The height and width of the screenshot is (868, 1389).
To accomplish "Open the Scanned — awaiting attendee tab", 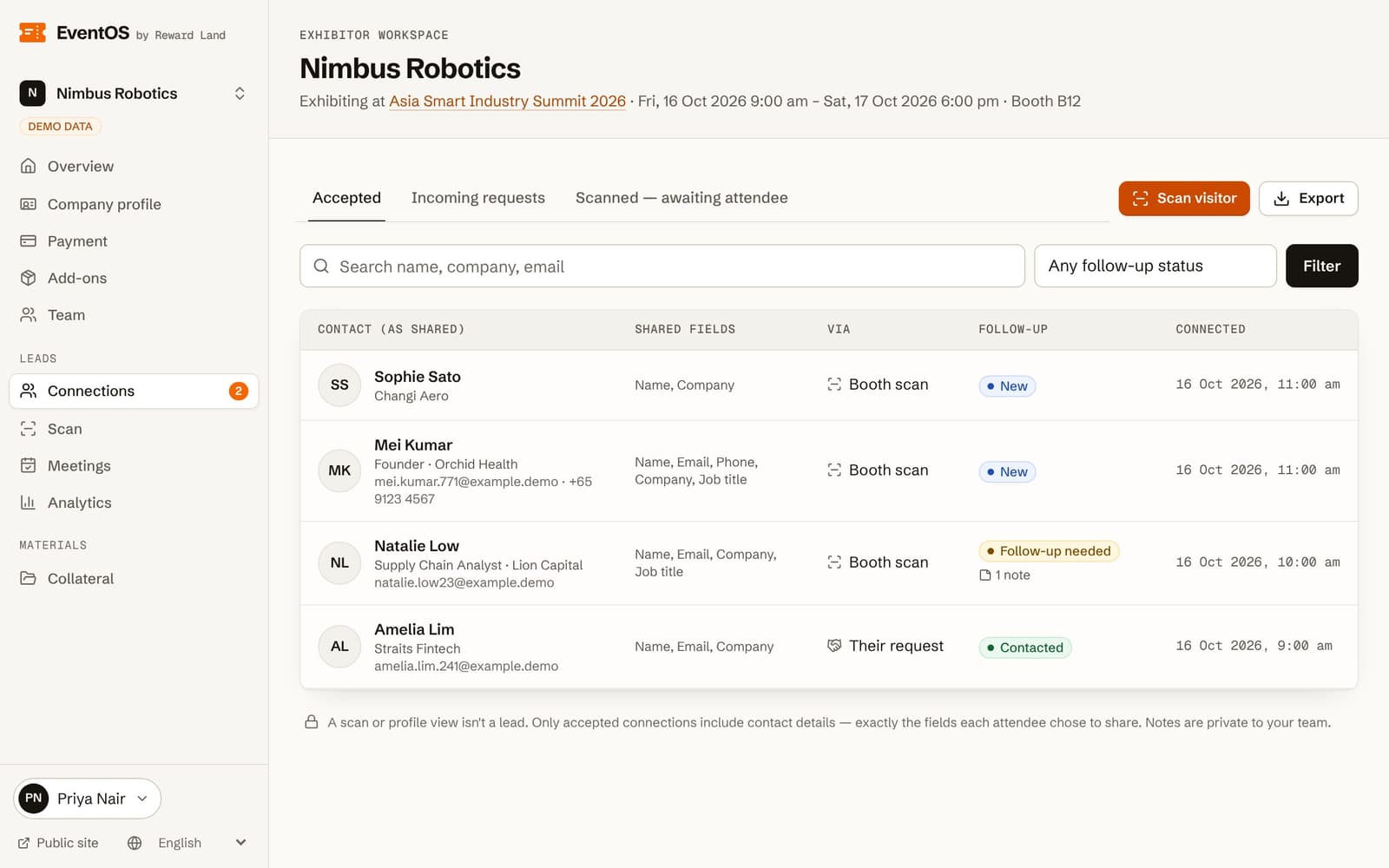I will (681, 198).
